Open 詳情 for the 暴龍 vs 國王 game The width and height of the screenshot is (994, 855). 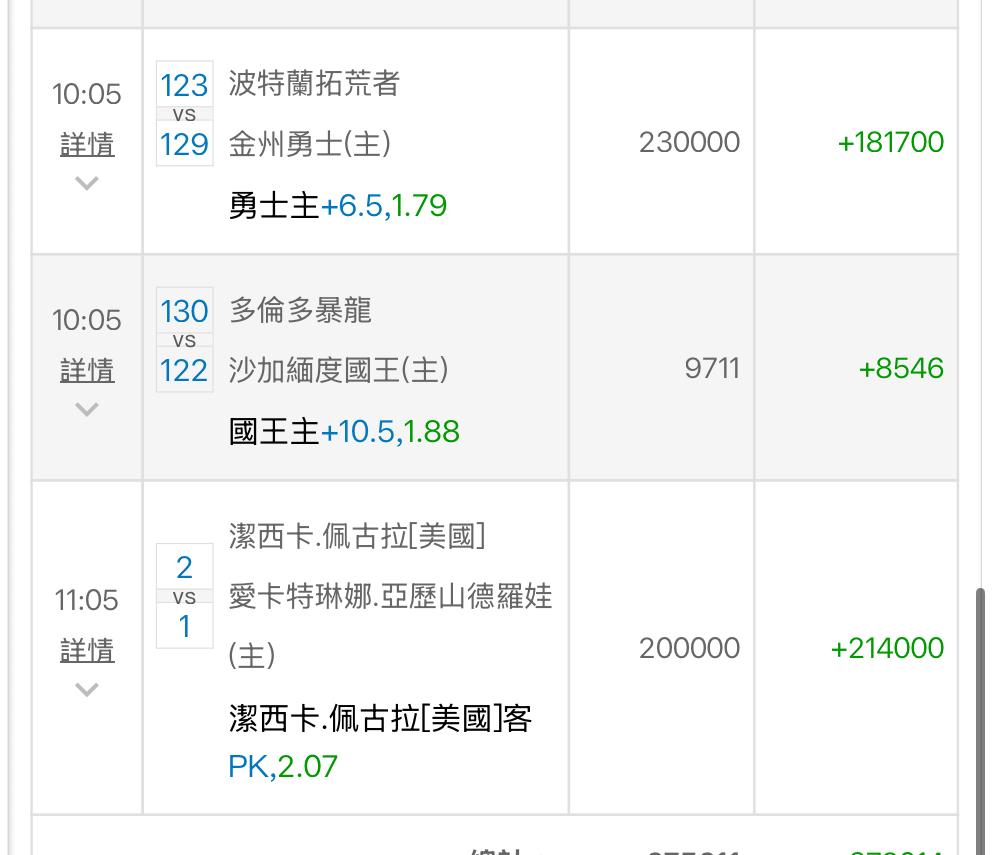tap(87, 371)
